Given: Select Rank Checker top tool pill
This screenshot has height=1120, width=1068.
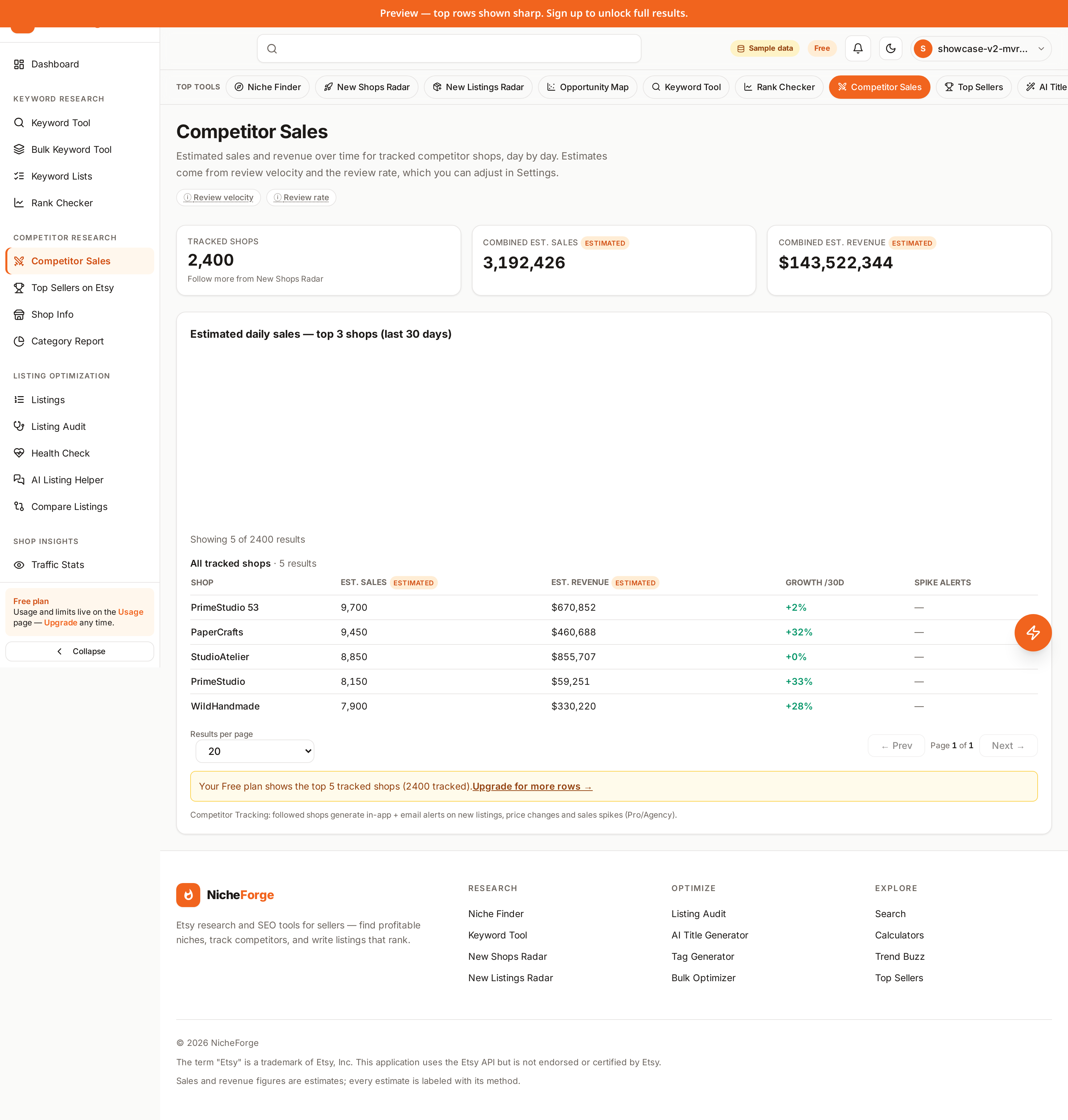Looking at the screenshot, I should [779, 87].
